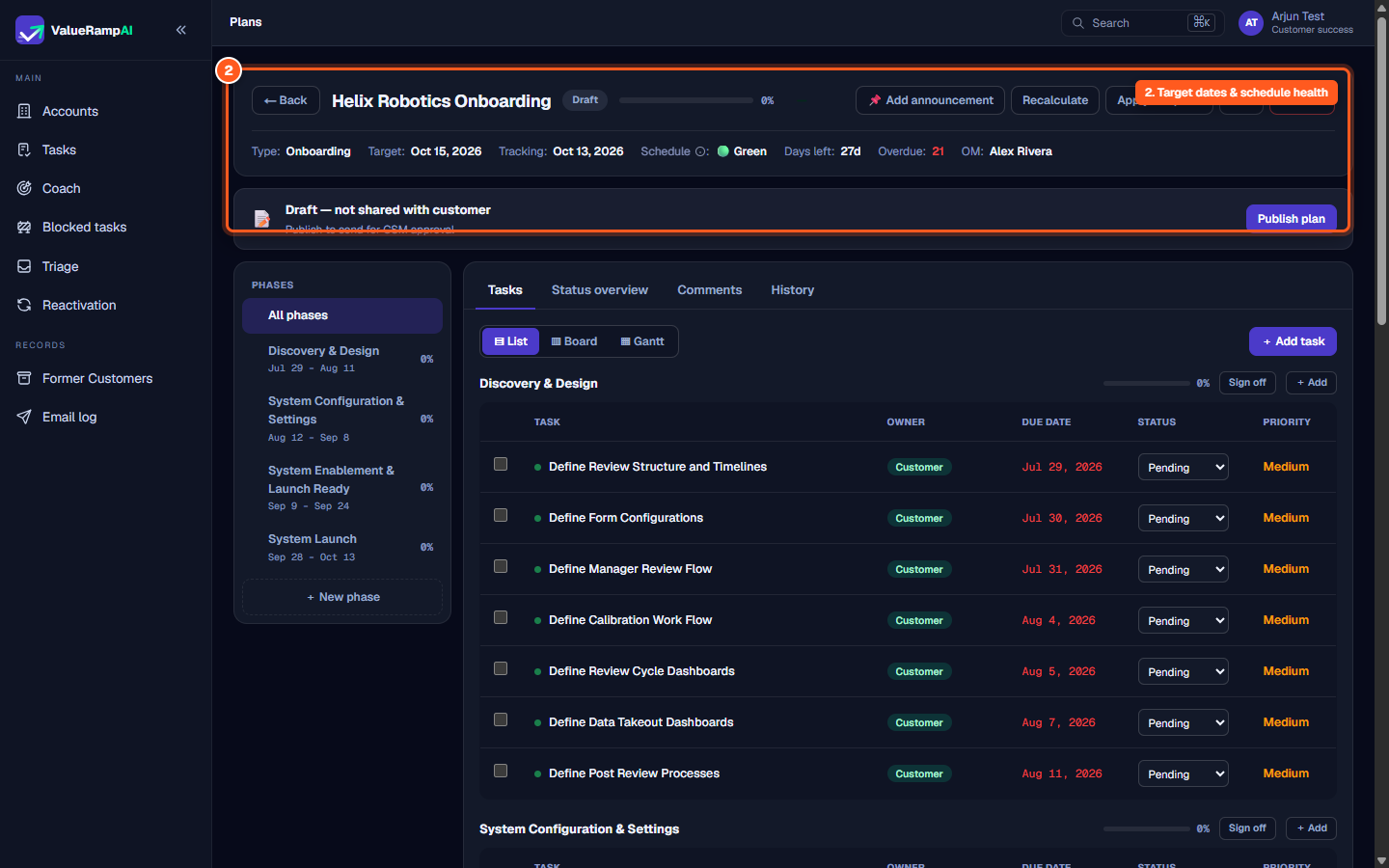Image resolution: width=1389 pixels, height=868 pixels.
Task: Check the Define Manager Review Flow task
Action: click(x=501, y=566)
